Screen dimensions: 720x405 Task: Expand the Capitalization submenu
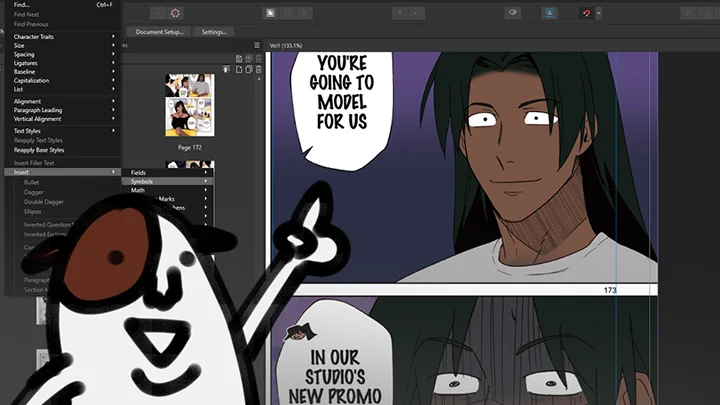pyautogui.click(x=63, y=80)
